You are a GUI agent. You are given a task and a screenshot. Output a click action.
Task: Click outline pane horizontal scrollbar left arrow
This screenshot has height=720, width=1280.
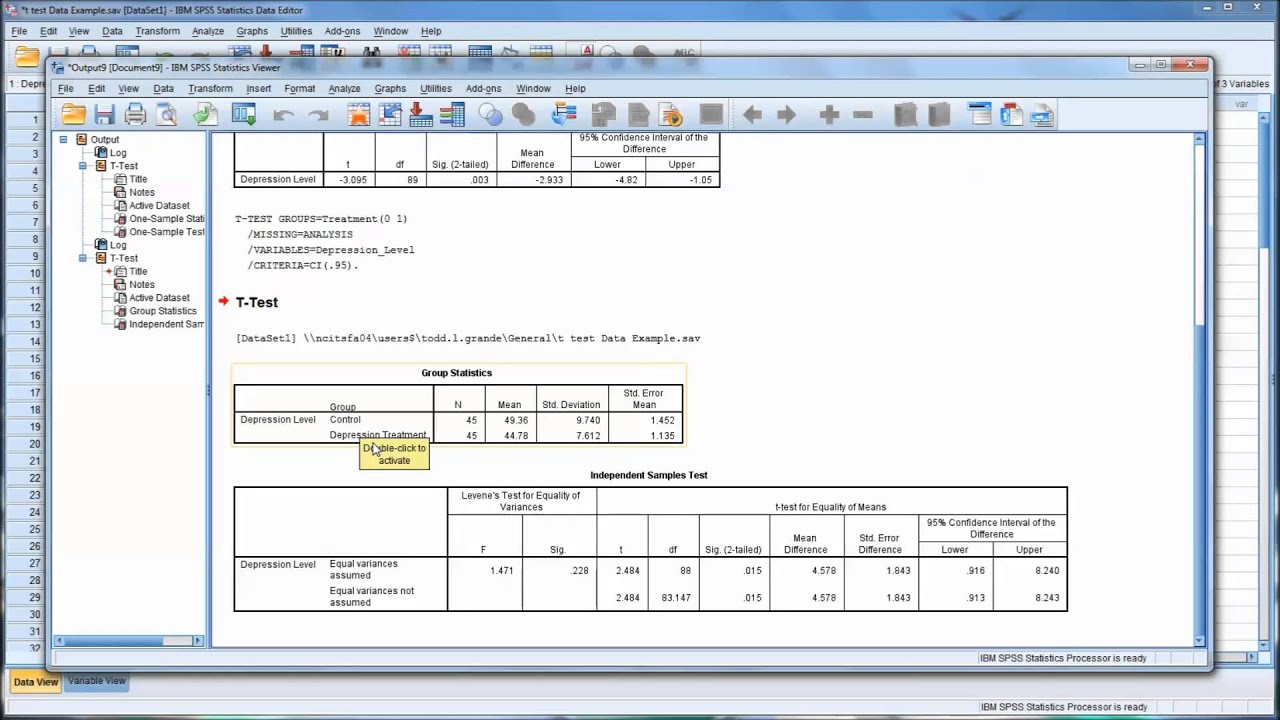pyautogui.click(x=58, y=641)
